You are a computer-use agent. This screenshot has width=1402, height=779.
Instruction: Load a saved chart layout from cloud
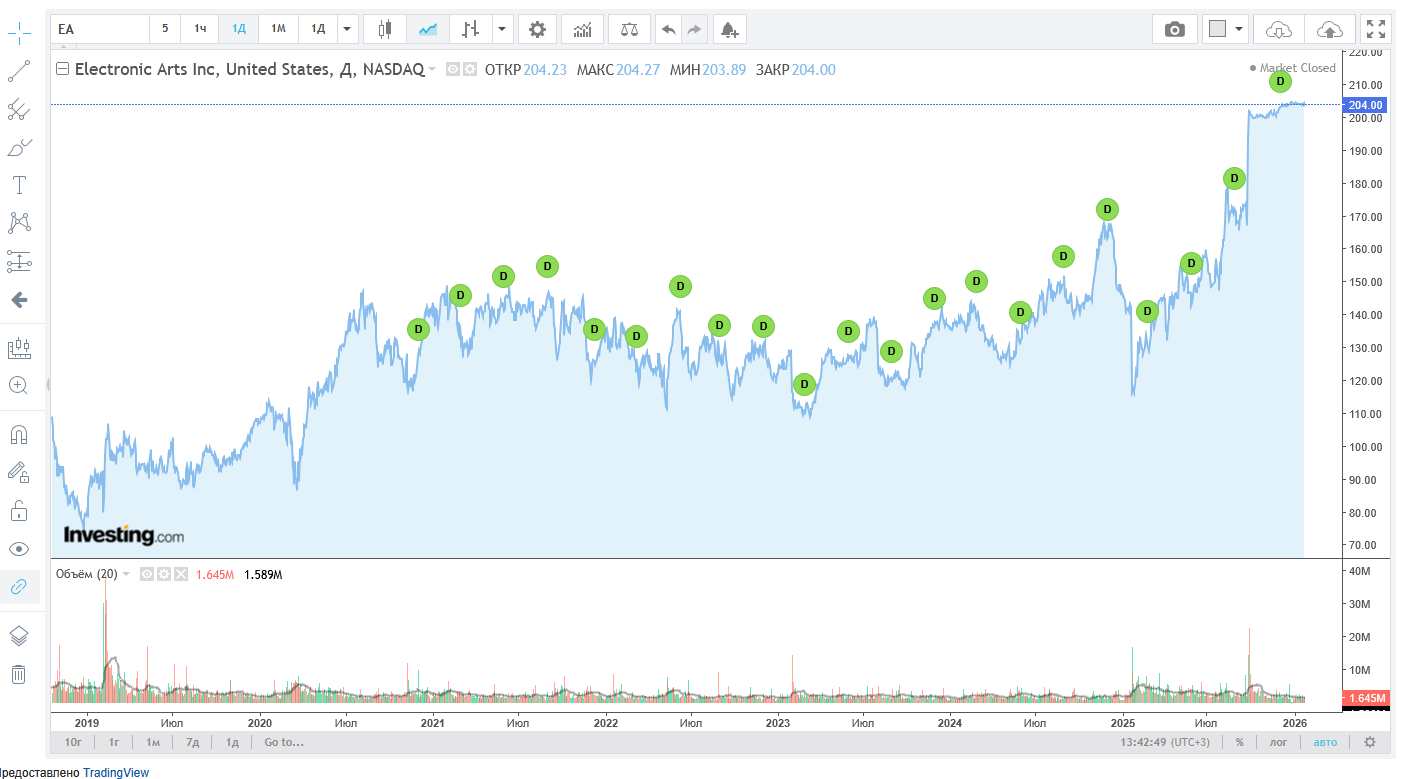click(1278, 29)
